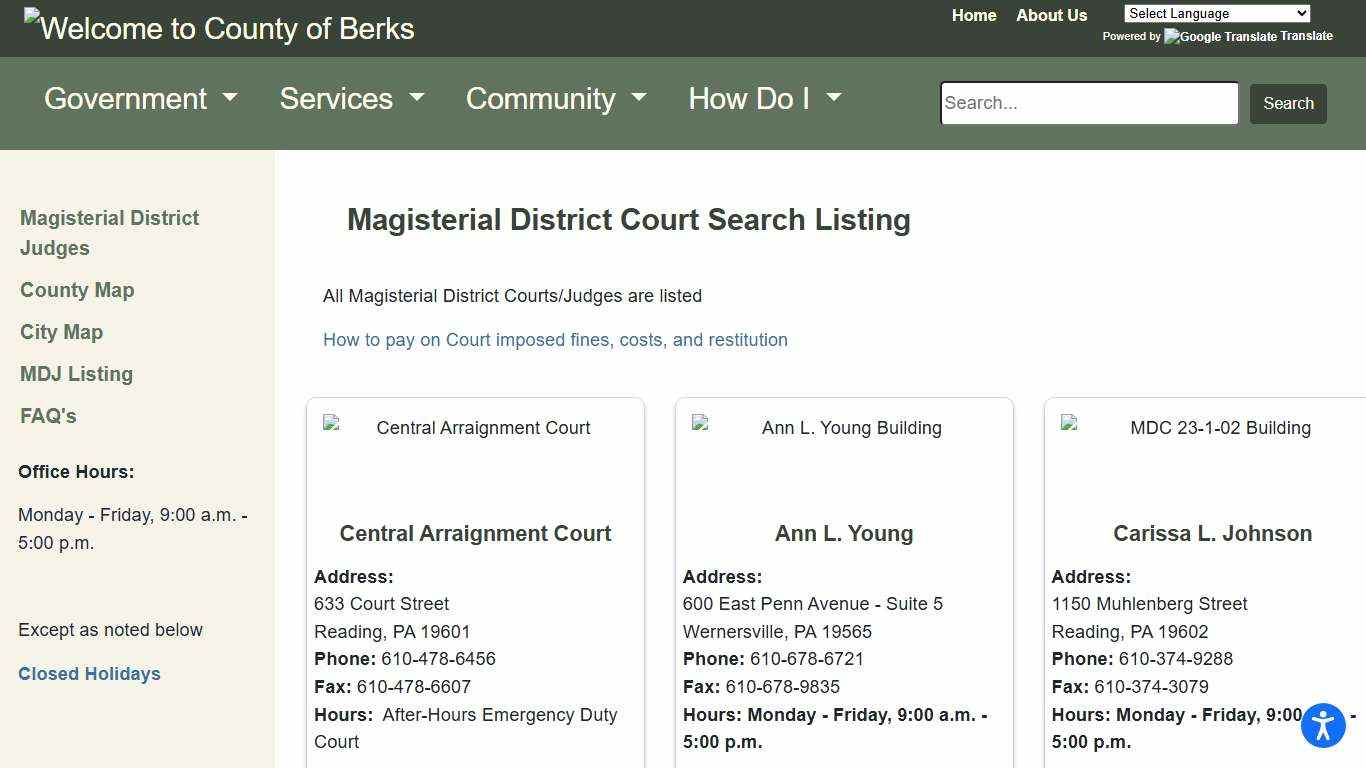Open the MDJ Listing page
This screenshot has height=768, width=1366.
76,374
